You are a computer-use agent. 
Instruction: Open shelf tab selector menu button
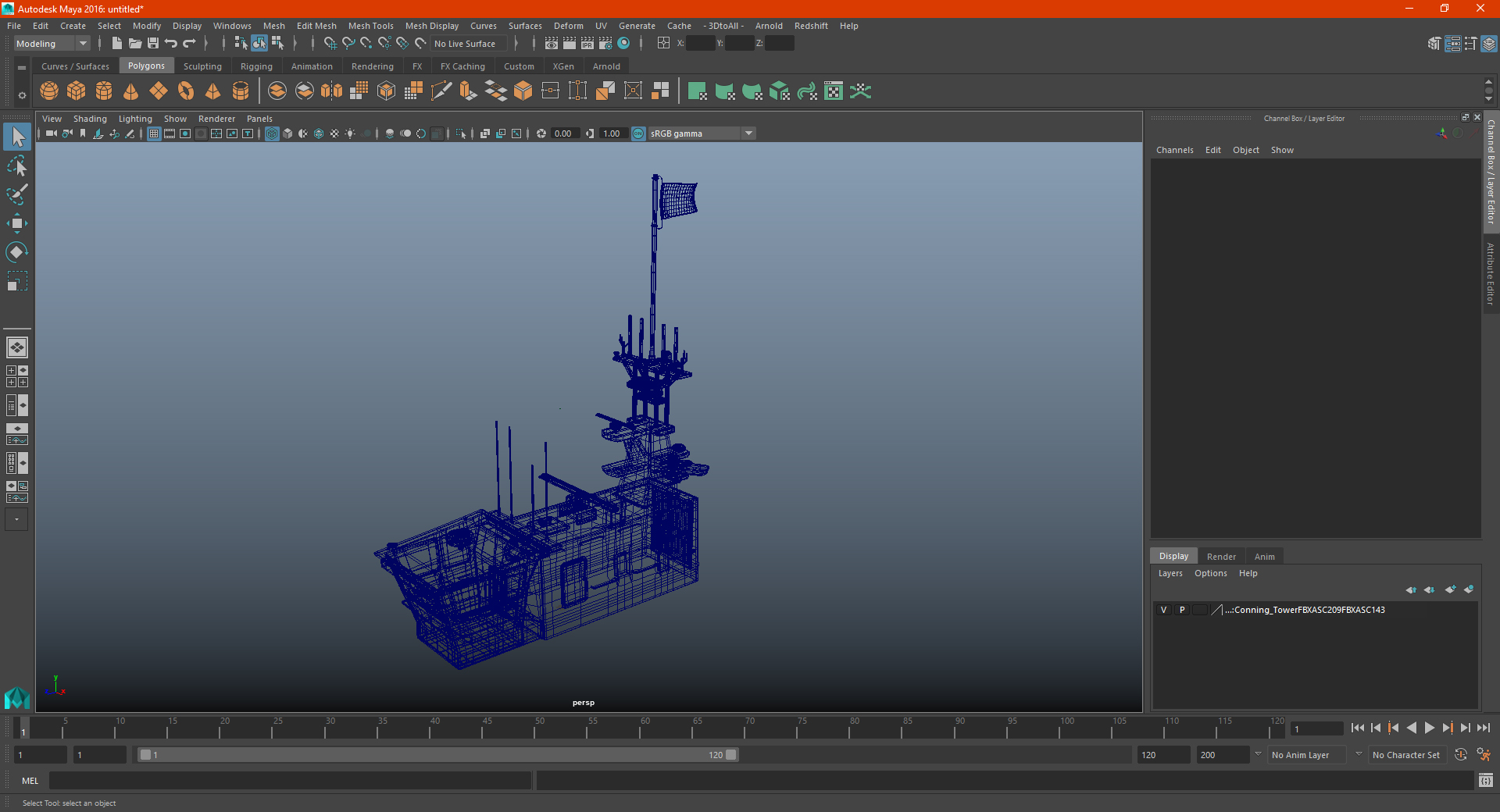coord(22,68)
